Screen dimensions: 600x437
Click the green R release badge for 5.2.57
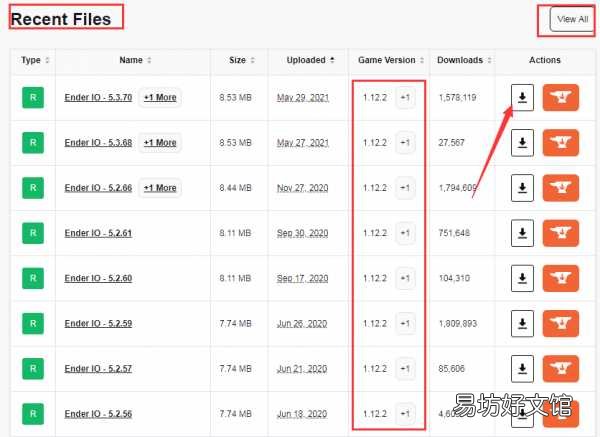point(33,369)
